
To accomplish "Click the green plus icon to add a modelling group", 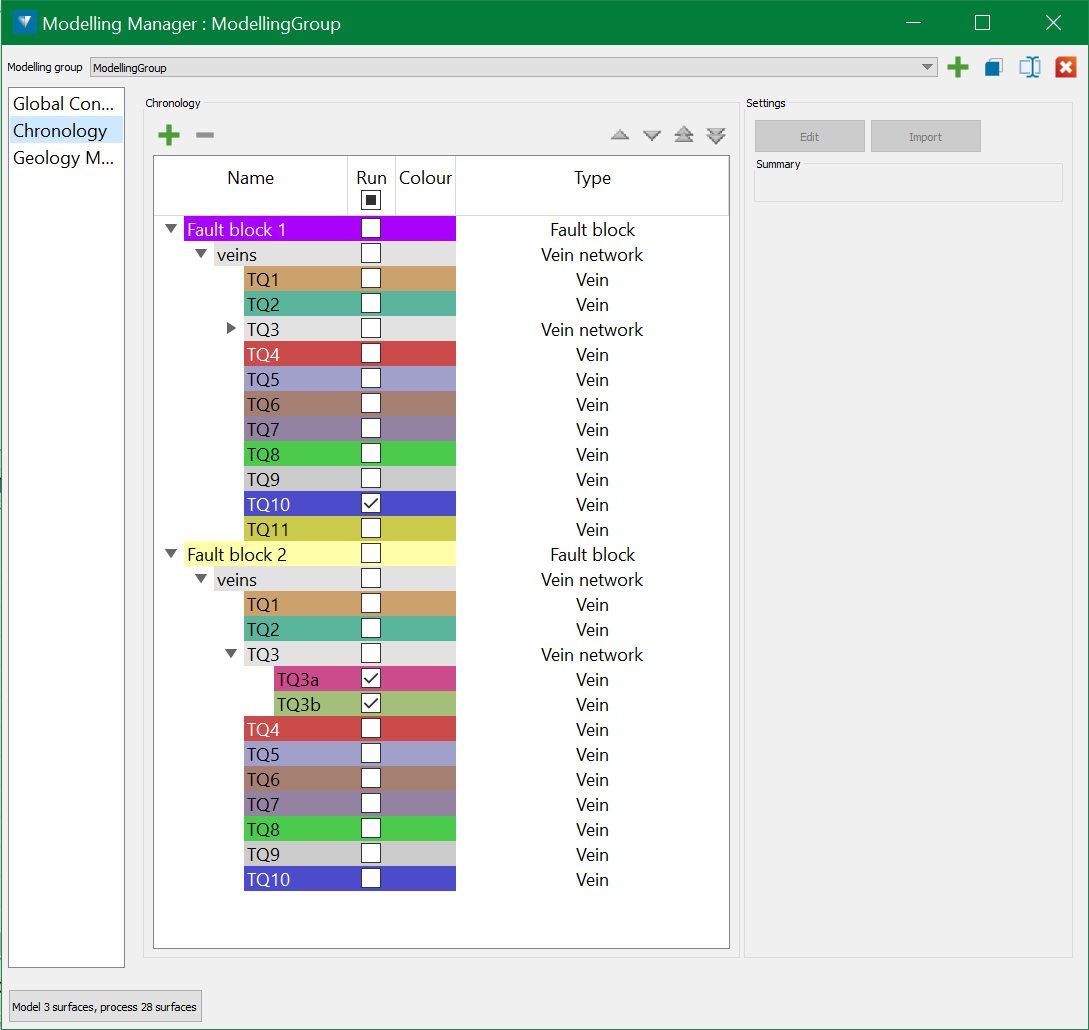I will pos(958,68).
